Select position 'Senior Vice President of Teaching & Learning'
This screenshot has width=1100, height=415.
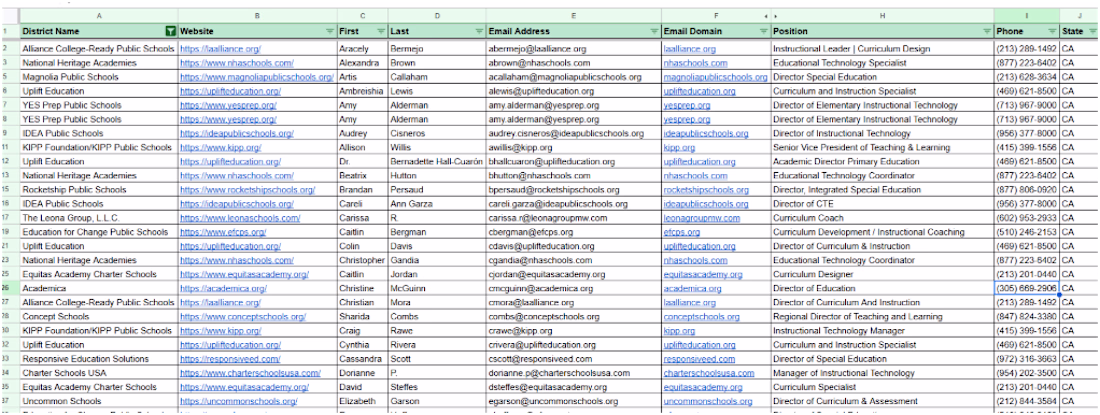[x=883, y=147]
